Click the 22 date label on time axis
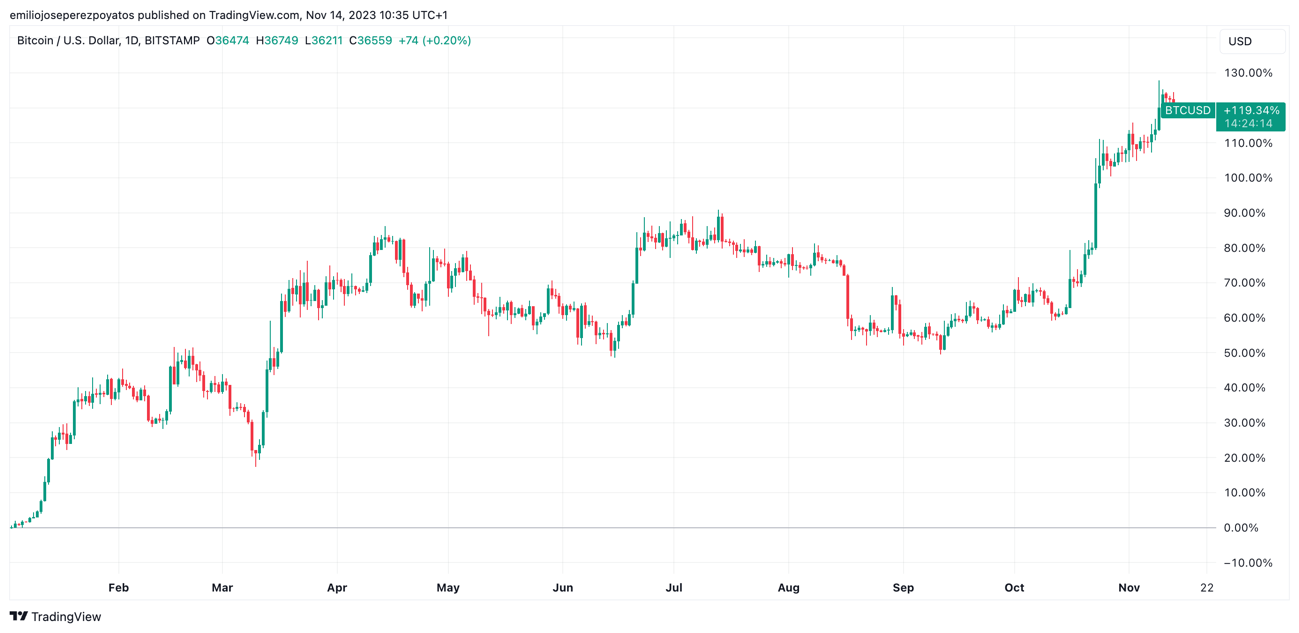The height and width of the screenshot is (633, 1299). tap(1207, 588)
